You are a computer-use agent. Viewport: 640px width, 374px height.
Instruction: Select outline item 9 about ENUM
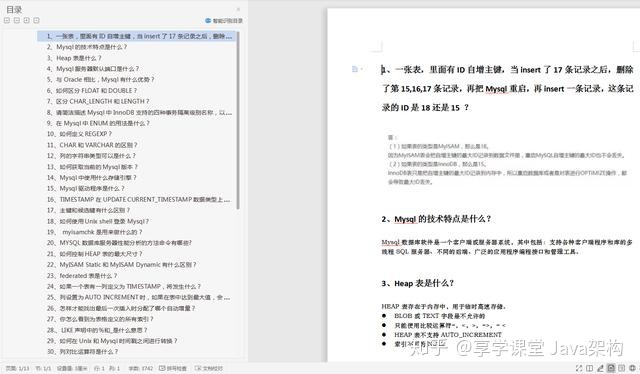point(98,123)
